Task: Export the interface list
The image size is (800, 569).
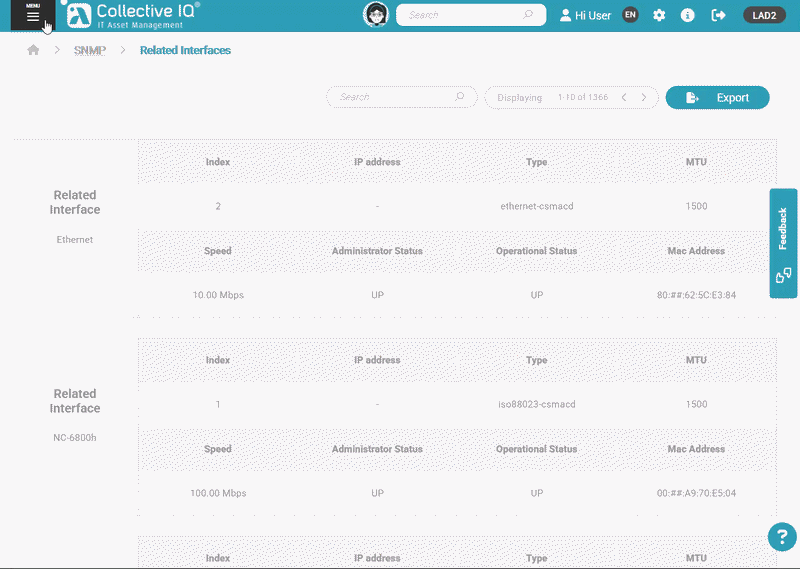Action: point(717,97)
